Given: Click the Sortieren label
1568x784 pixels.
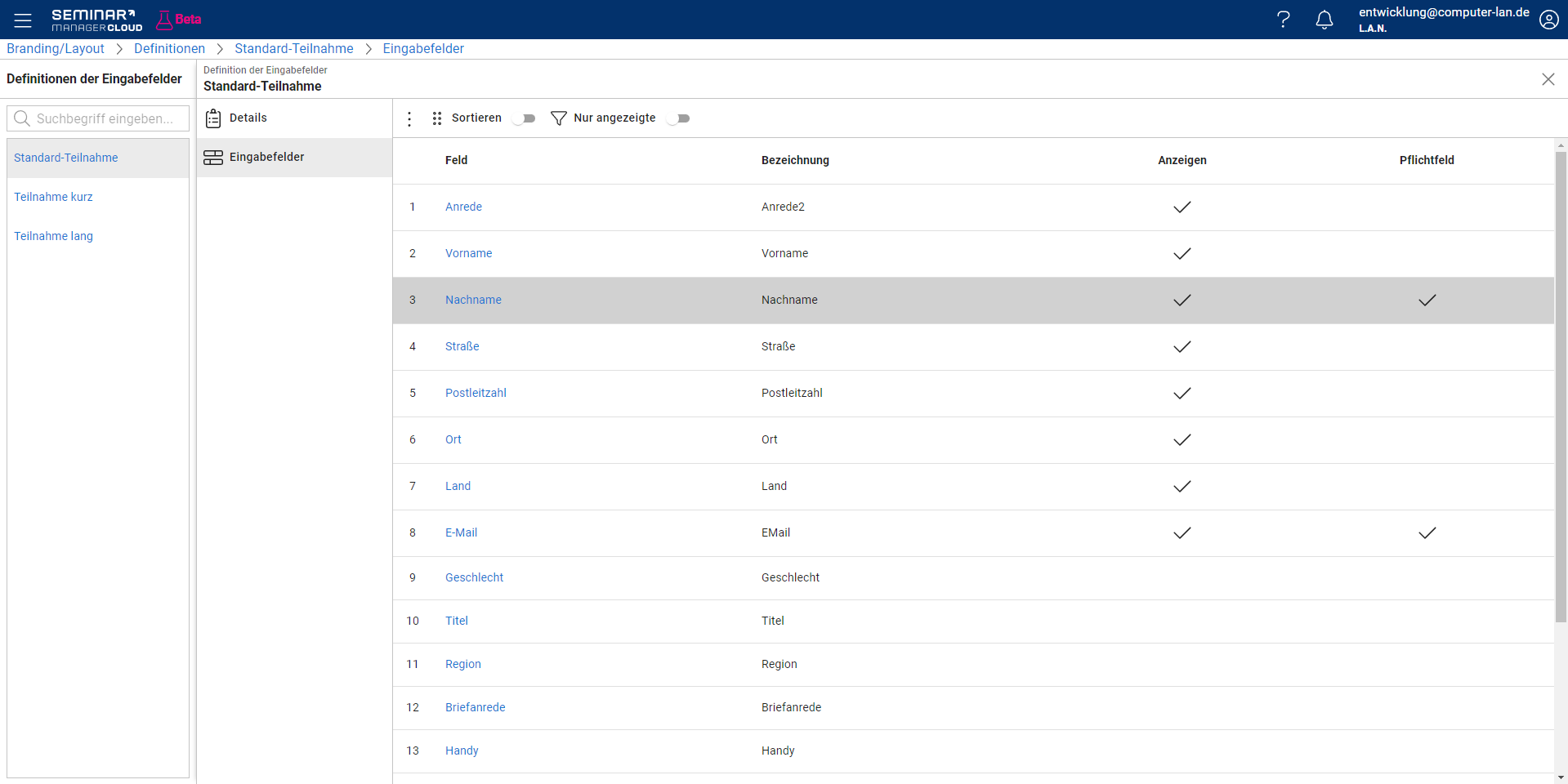Looking at the screenshot, I should (476, 118).
